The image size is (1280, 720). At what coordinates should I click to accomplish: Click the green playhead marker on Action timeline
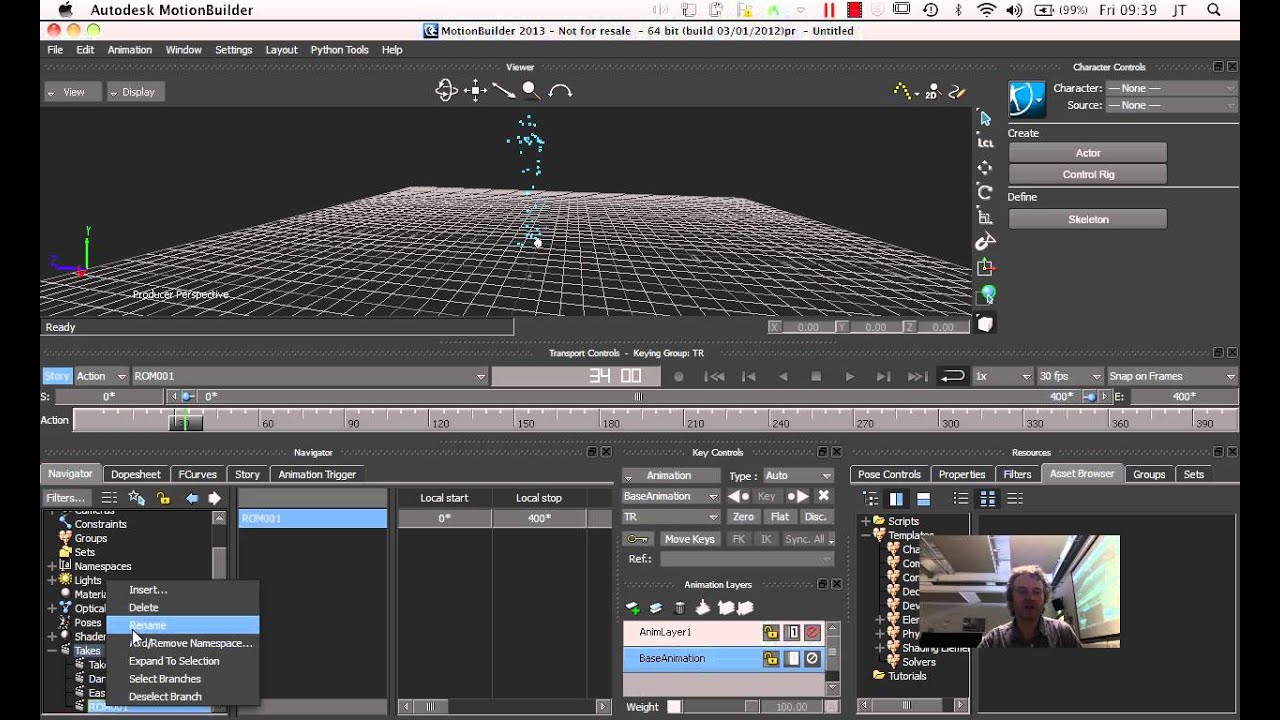pos(185,421)
